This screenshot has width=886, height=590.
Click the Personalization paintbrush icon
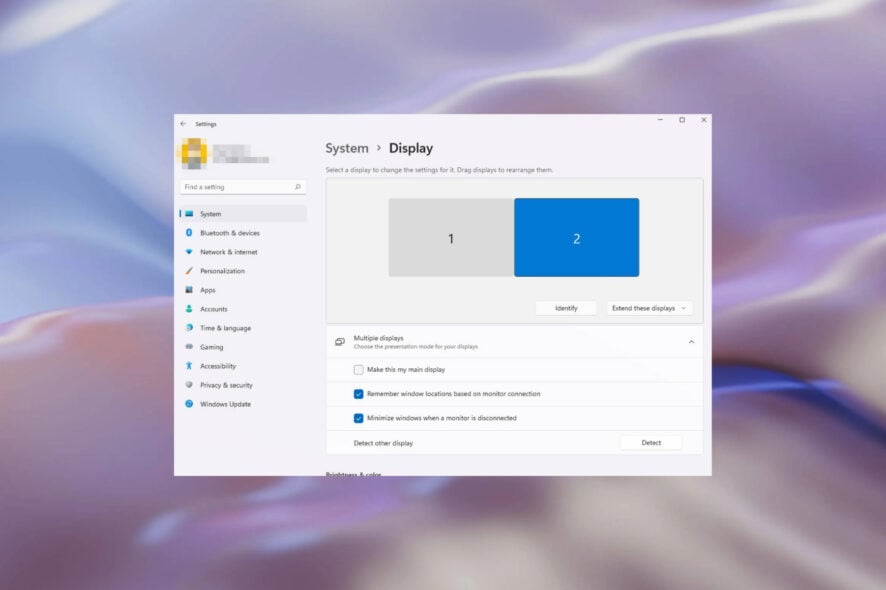[189, 271]
